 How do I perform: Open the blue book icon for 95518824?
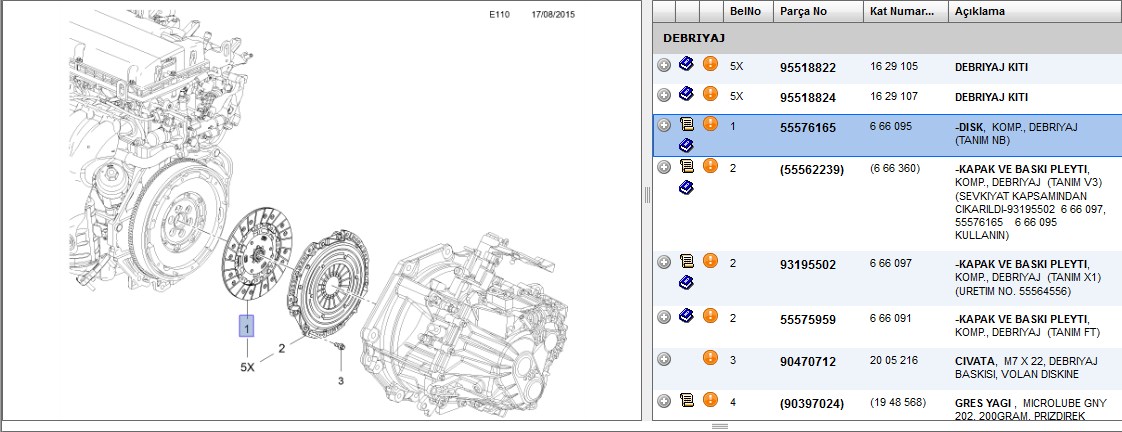tap(686, 94)
